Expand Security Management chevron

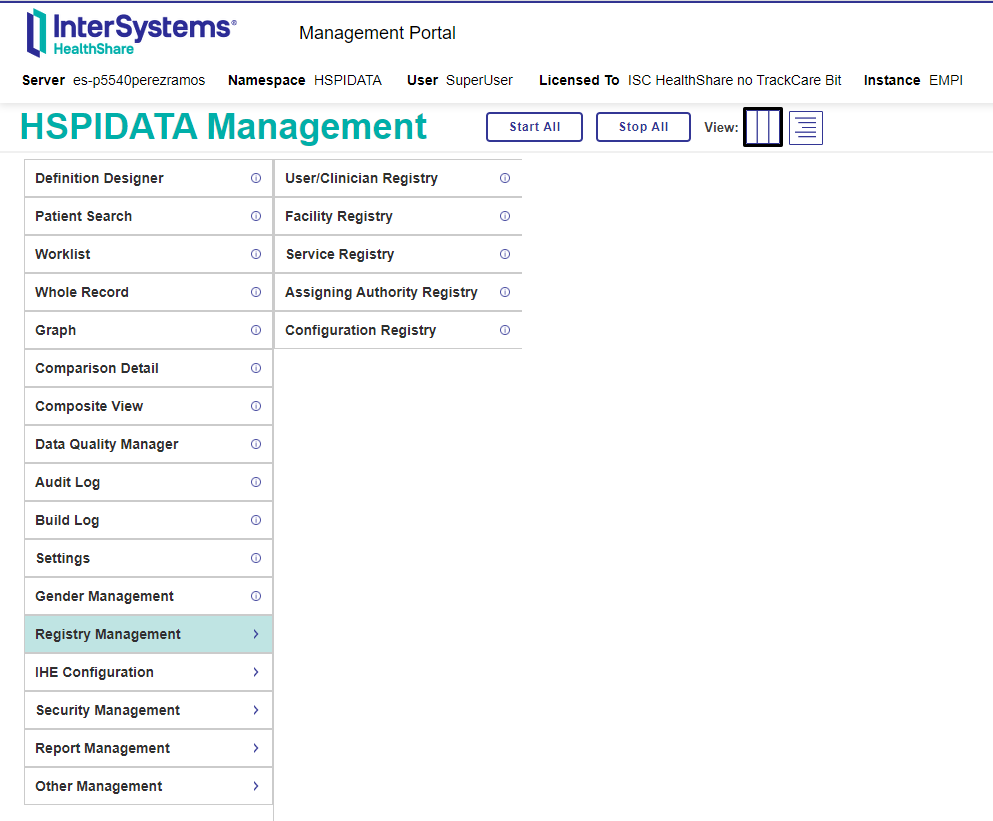coord(256,710)
